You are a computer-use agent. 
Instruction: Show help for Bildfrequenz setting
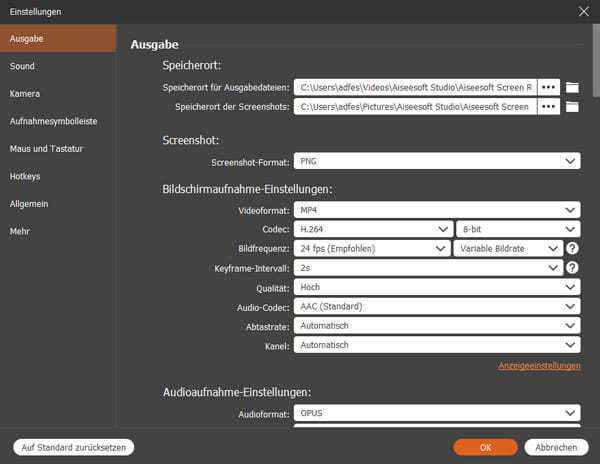click(x=573, y=248)
